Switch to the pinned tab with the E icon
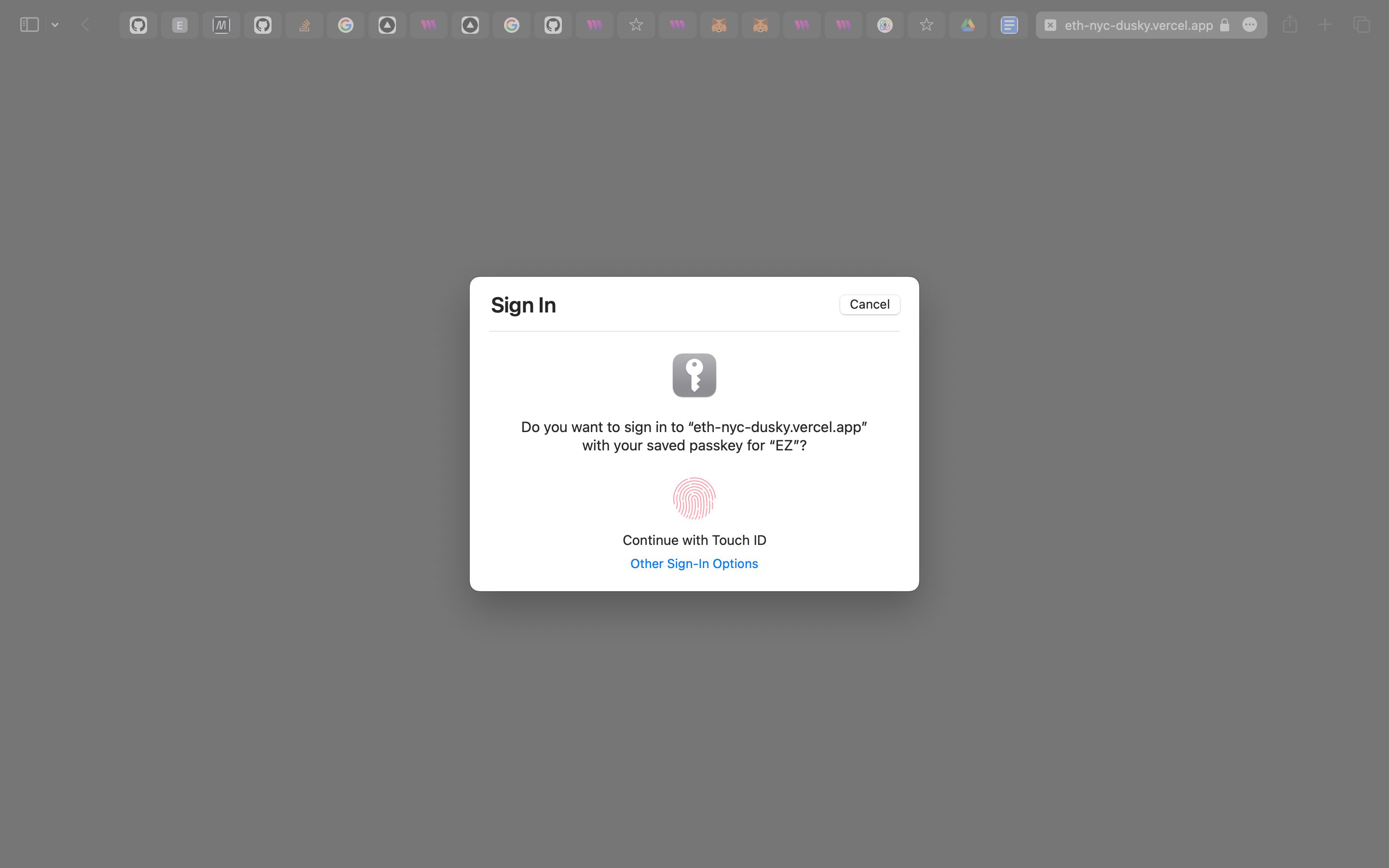The width and height of the screenshot is (1389, 868). (x=179, y=25)
